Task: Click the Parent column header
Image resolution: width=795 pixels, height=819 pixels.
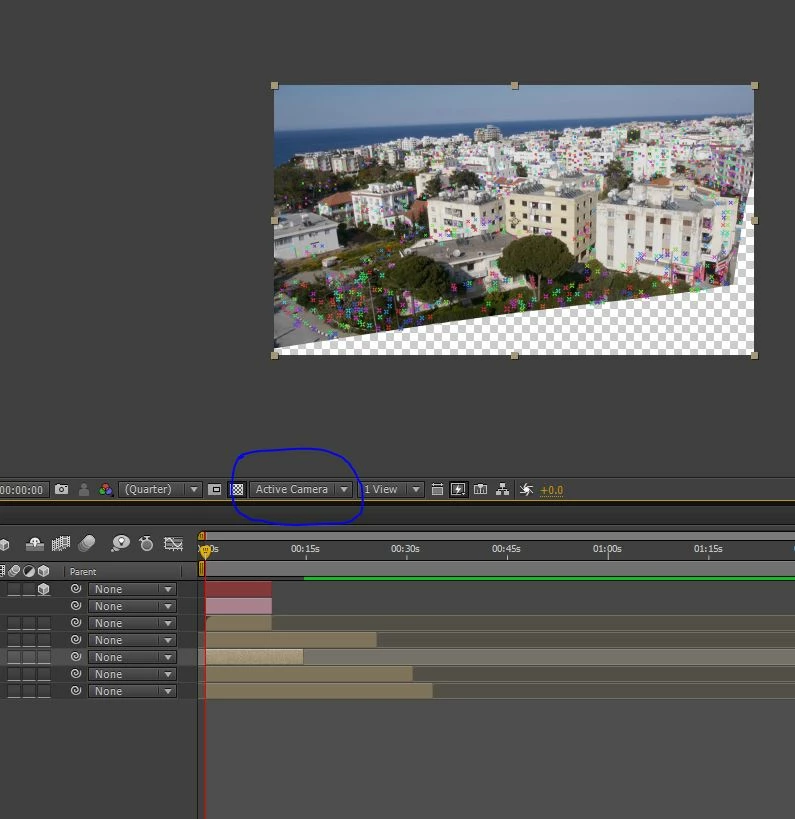Action: (83, 572)
